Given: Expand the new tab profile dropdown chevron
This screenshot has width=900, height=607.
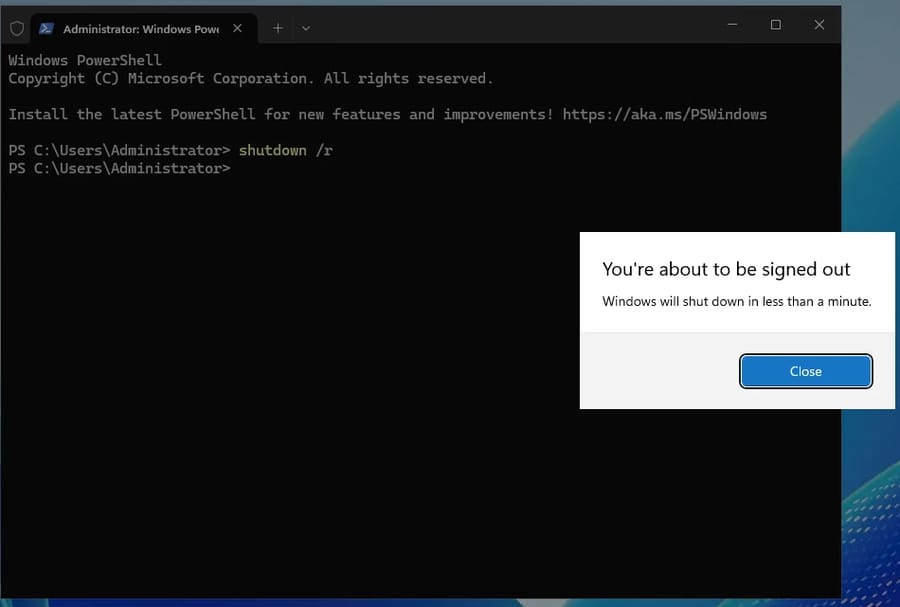Looking at the screenshot, I should pos(306,28).
